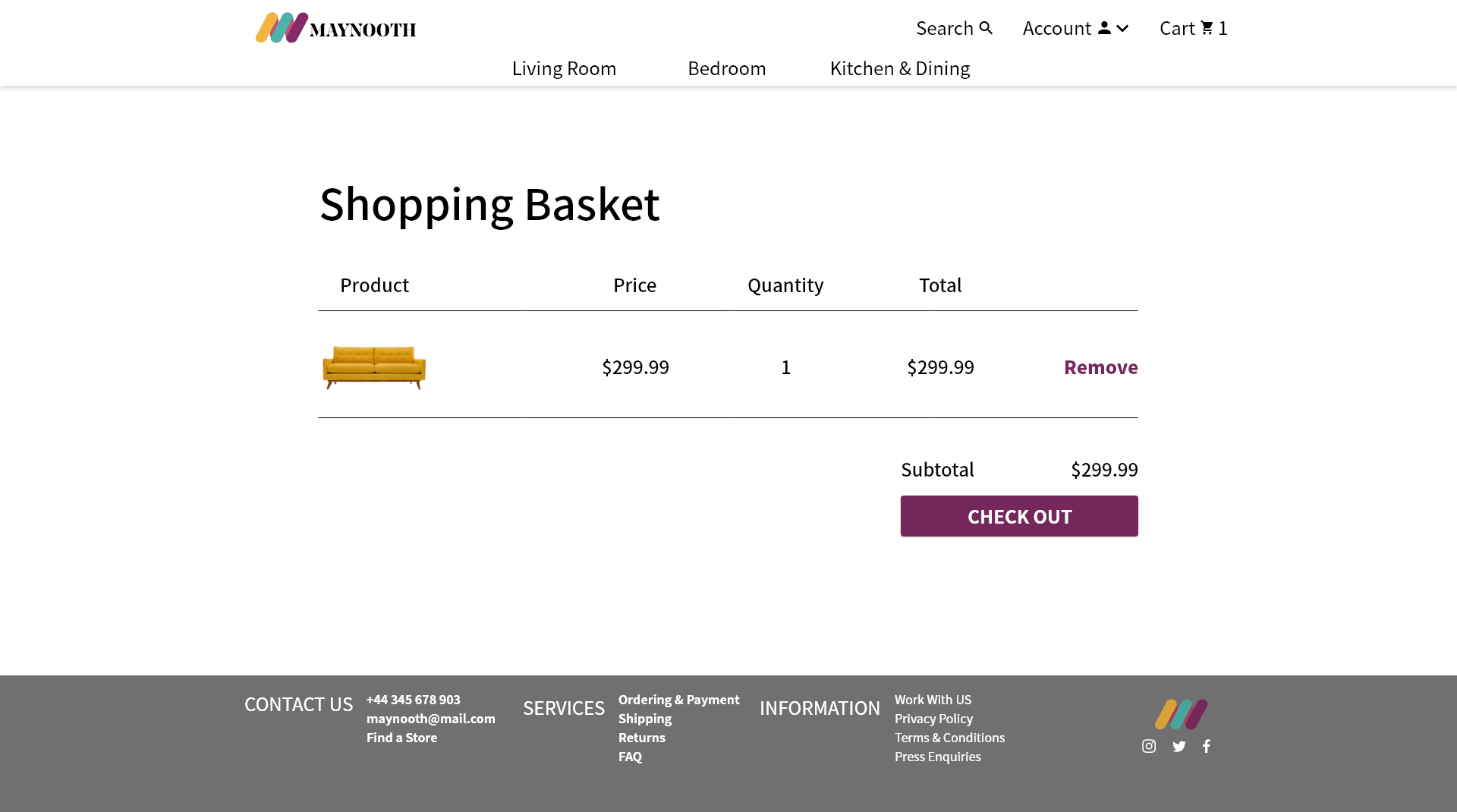Image resolution: width=1457 pixels, height=812 pixels.
Task: Click the Account person icon
Action: pos(1104,27)
